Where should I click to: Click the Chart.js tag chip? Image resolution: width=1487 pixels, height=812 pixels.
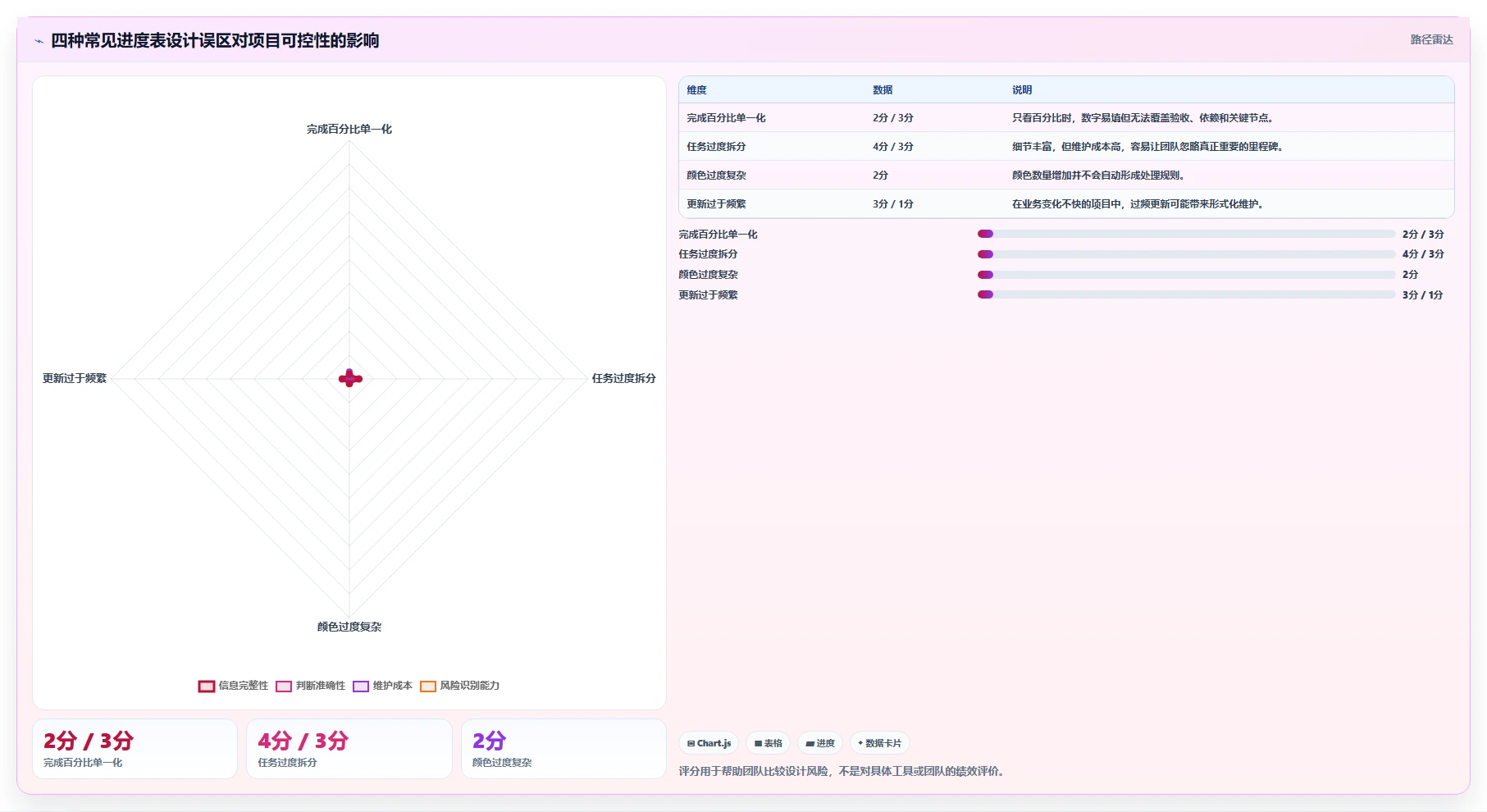click(709, 743)
